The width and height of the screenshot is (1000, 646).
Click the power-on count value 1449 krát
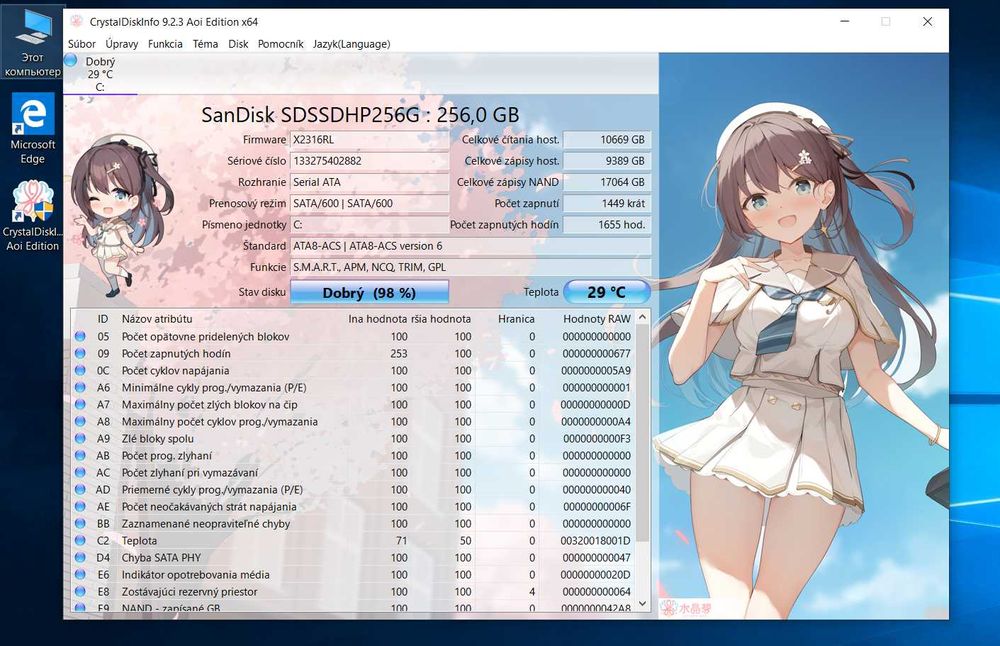pyautogui.click(x=607, y=203)
